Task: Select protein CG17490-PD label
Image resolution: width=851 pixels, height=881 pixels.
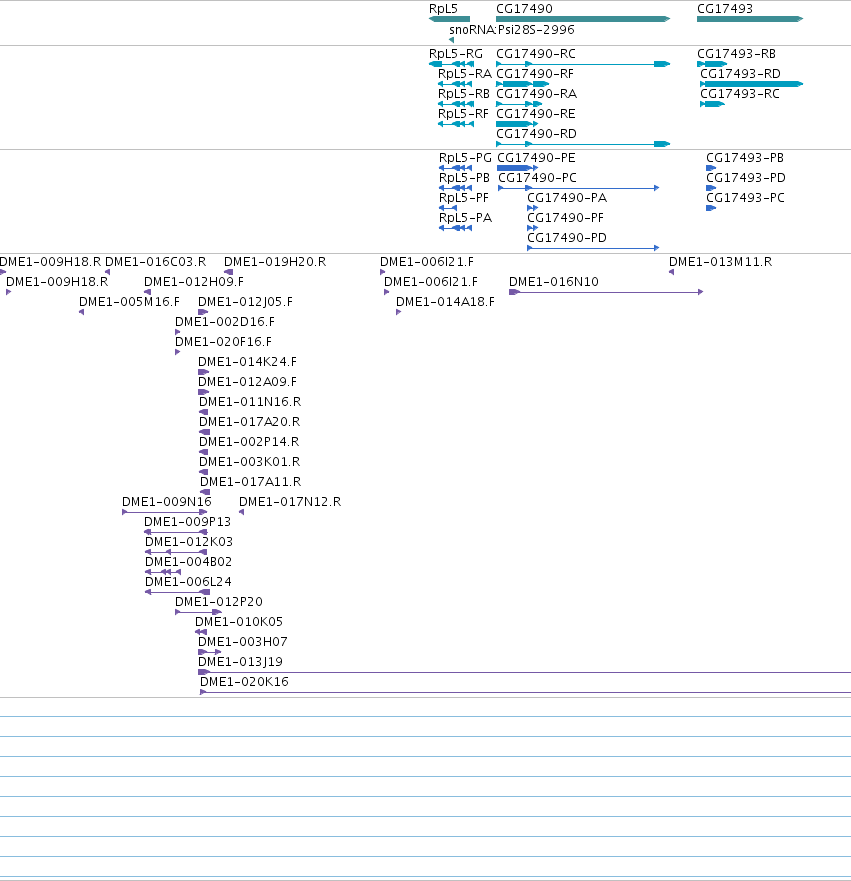Action: click(567, 238)
